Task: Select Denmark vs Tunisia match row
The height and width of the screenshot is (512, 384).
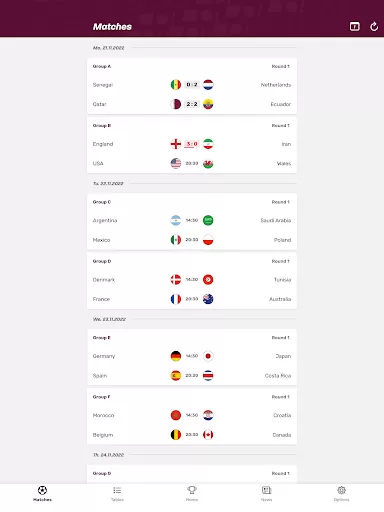Action: tap(192, 280)
